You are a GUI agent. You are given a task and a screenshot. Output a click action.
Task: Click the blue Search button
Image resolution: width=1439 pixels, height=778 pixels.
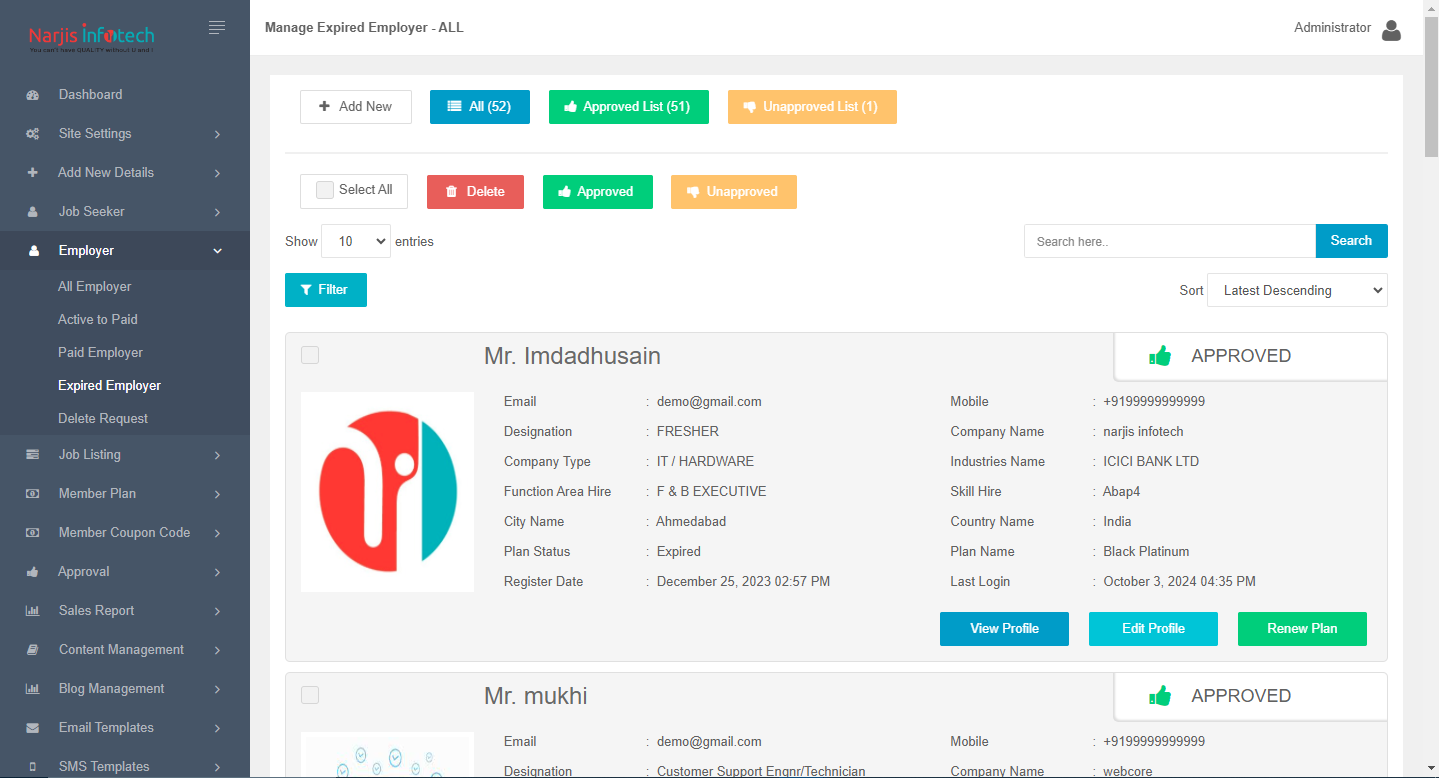tap(1352, 241)
